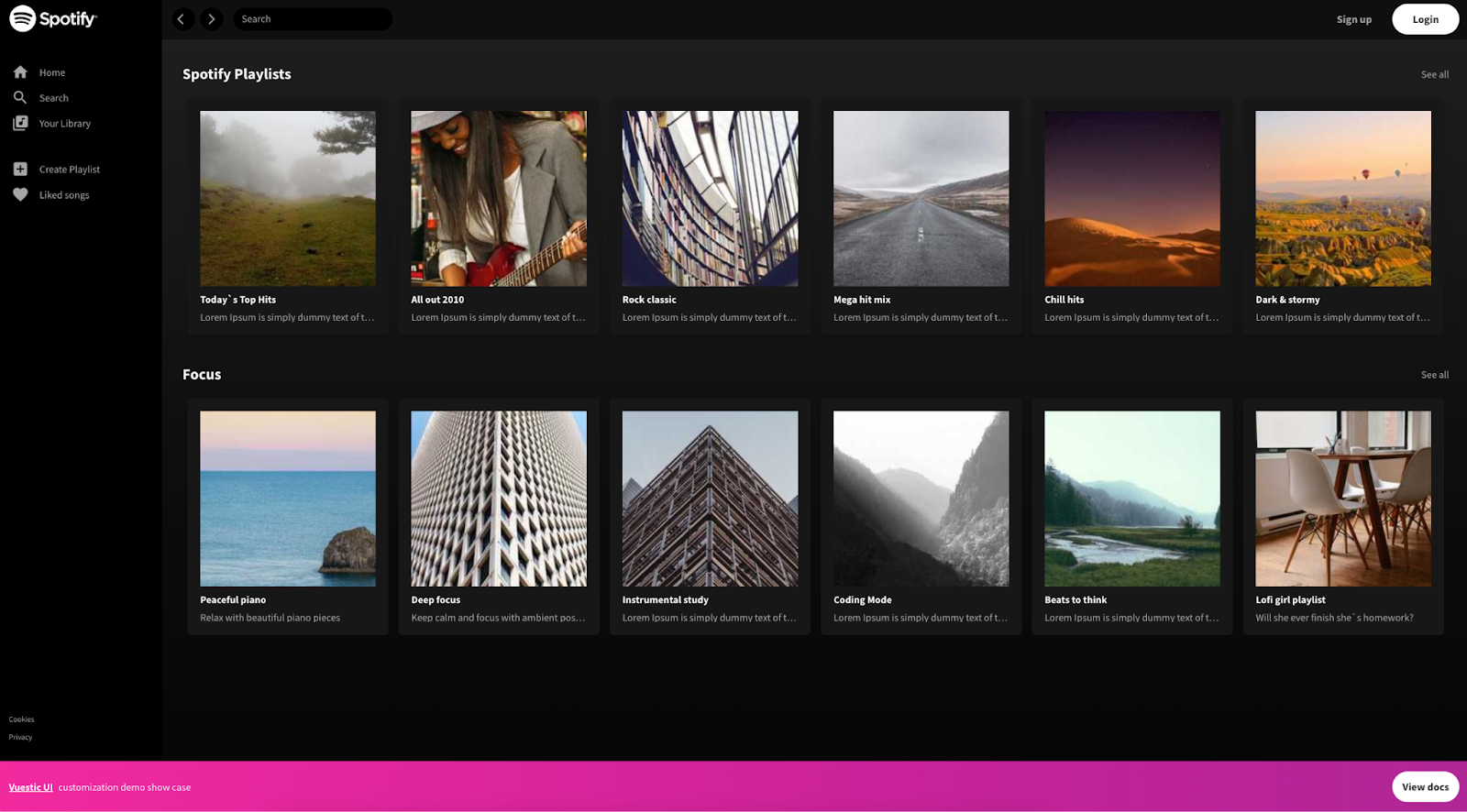
Task: Open Chill hits desert dune cover
Action: point(1132,199)
